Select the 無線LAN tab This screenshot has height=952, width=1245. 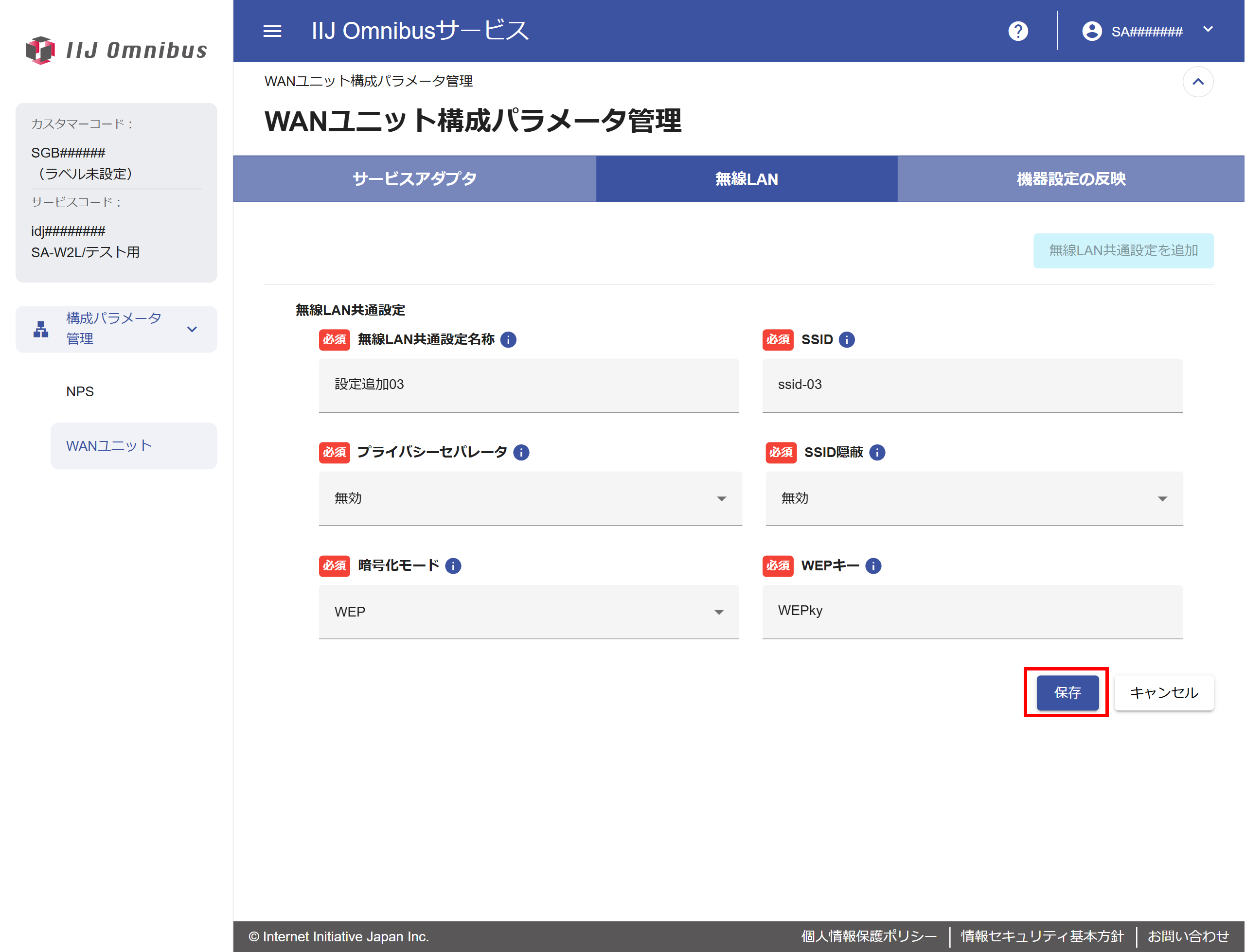tap(747, 179)
